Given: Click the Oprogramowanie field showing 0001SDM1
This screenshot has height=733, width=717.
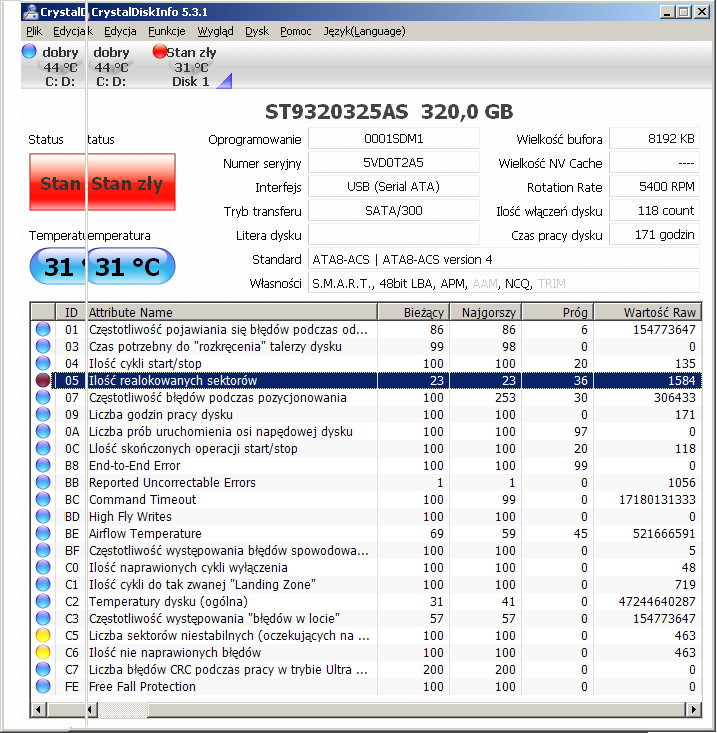Looking at the screenshot, I should 394,139.
